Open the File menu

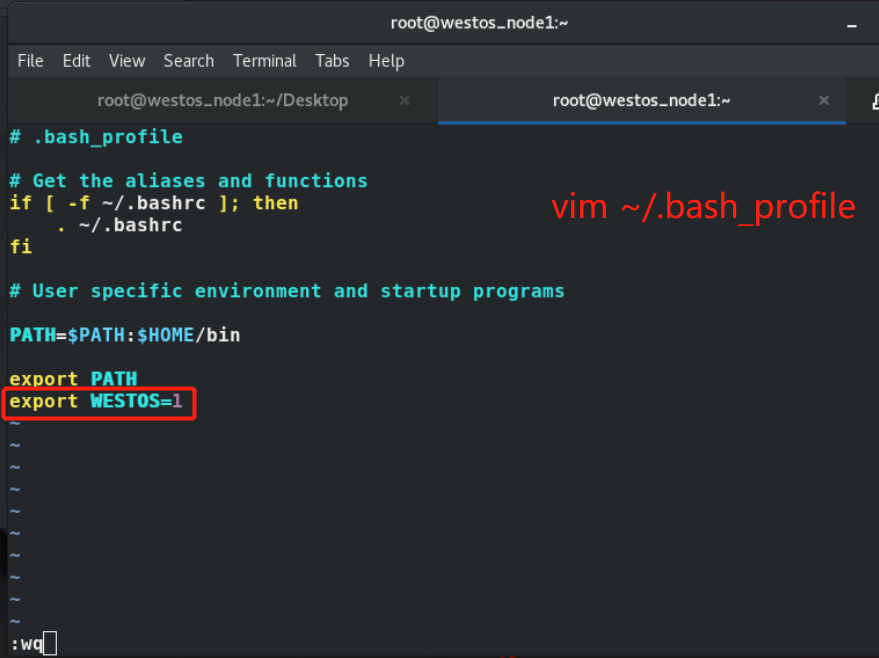30,61
